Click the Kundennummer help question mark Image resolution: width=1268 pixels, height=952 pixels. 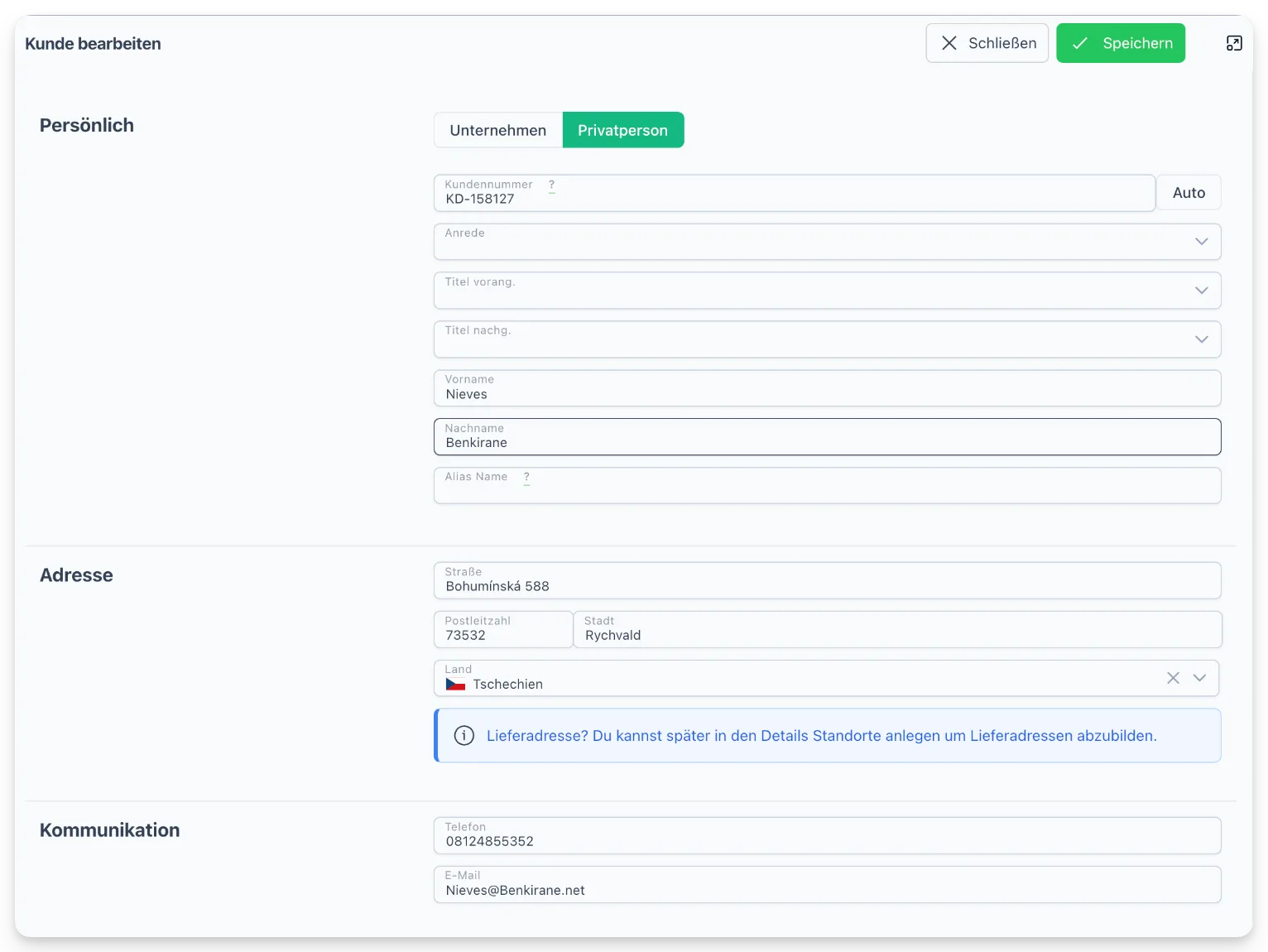click(552, 185)
